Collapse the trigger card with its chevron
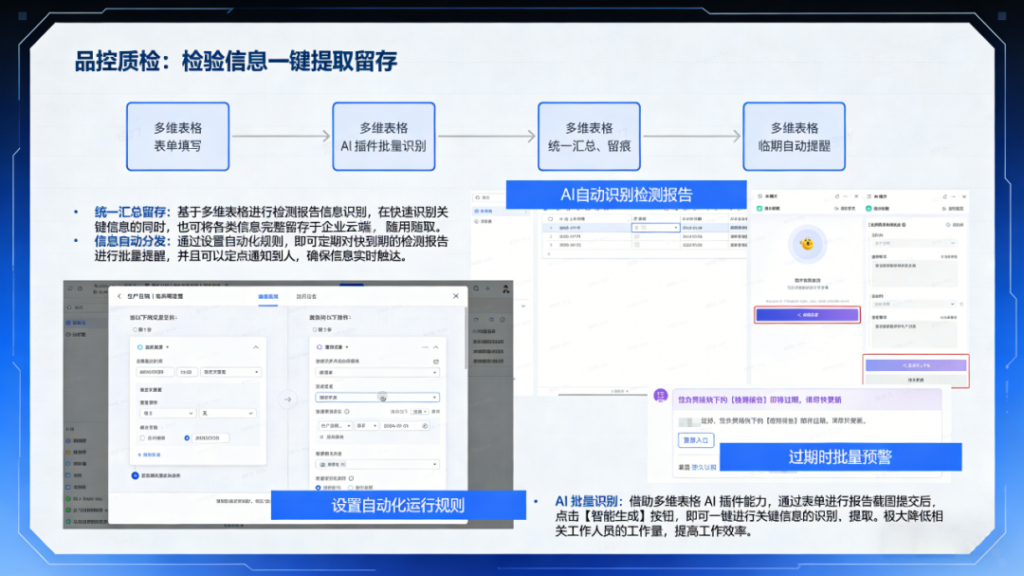1024x576 pixels. pos(255,347)
